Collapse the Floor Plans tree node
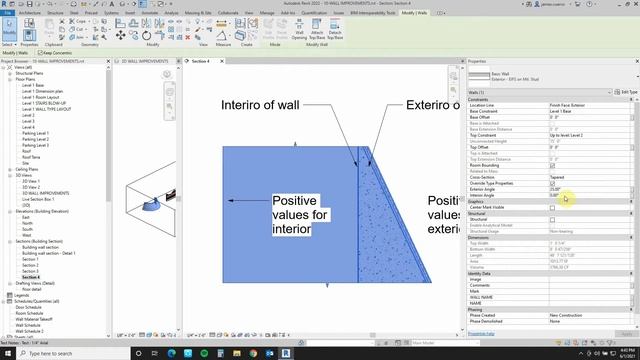The image size is (640, 360). pos(10,80)
